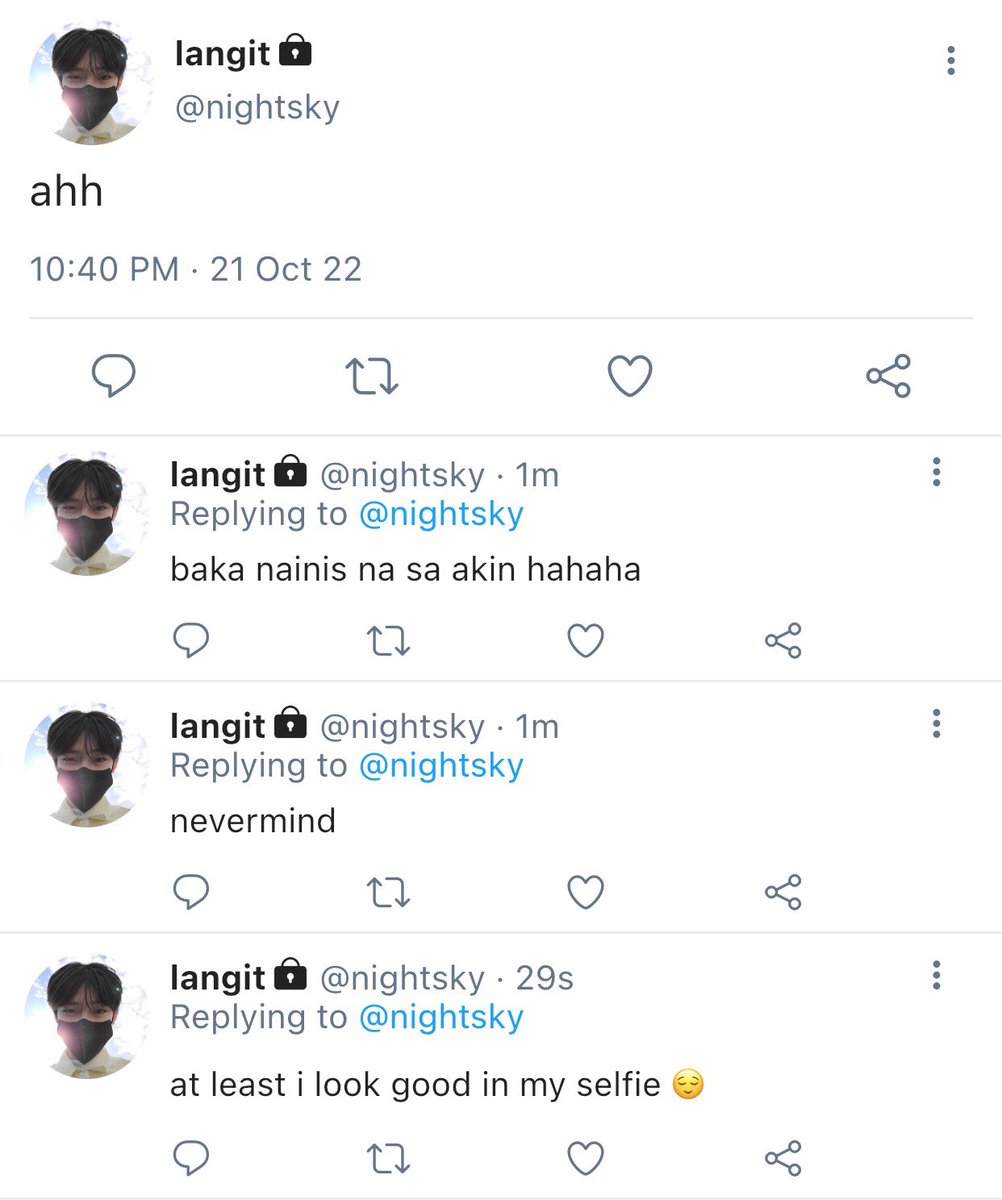The image size is (1002, 1200).
Task: Like the selfie tweet reply
Action: [585, 1159]
